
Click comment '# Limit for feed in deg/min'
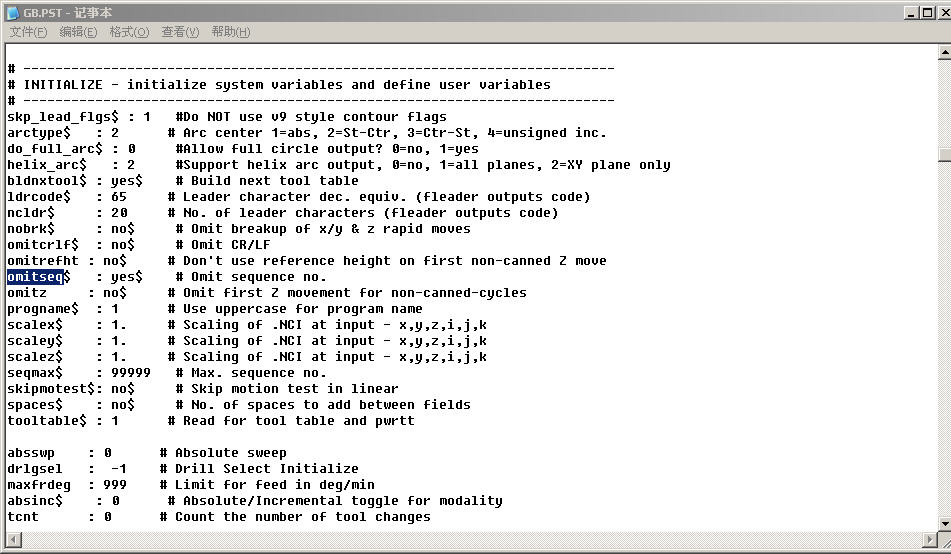pos(267,485)
